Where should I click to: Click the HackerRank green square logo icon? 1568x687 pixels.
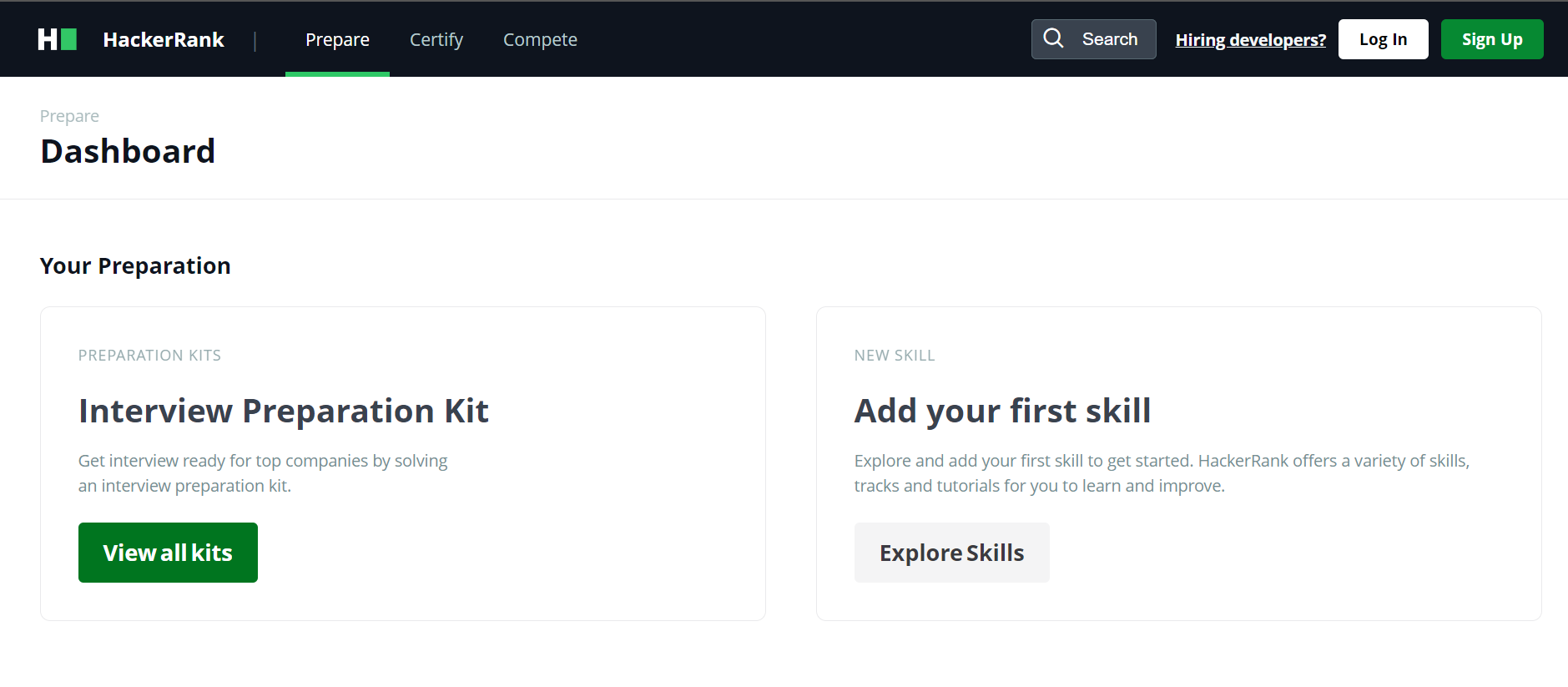(x=57, y=39)
